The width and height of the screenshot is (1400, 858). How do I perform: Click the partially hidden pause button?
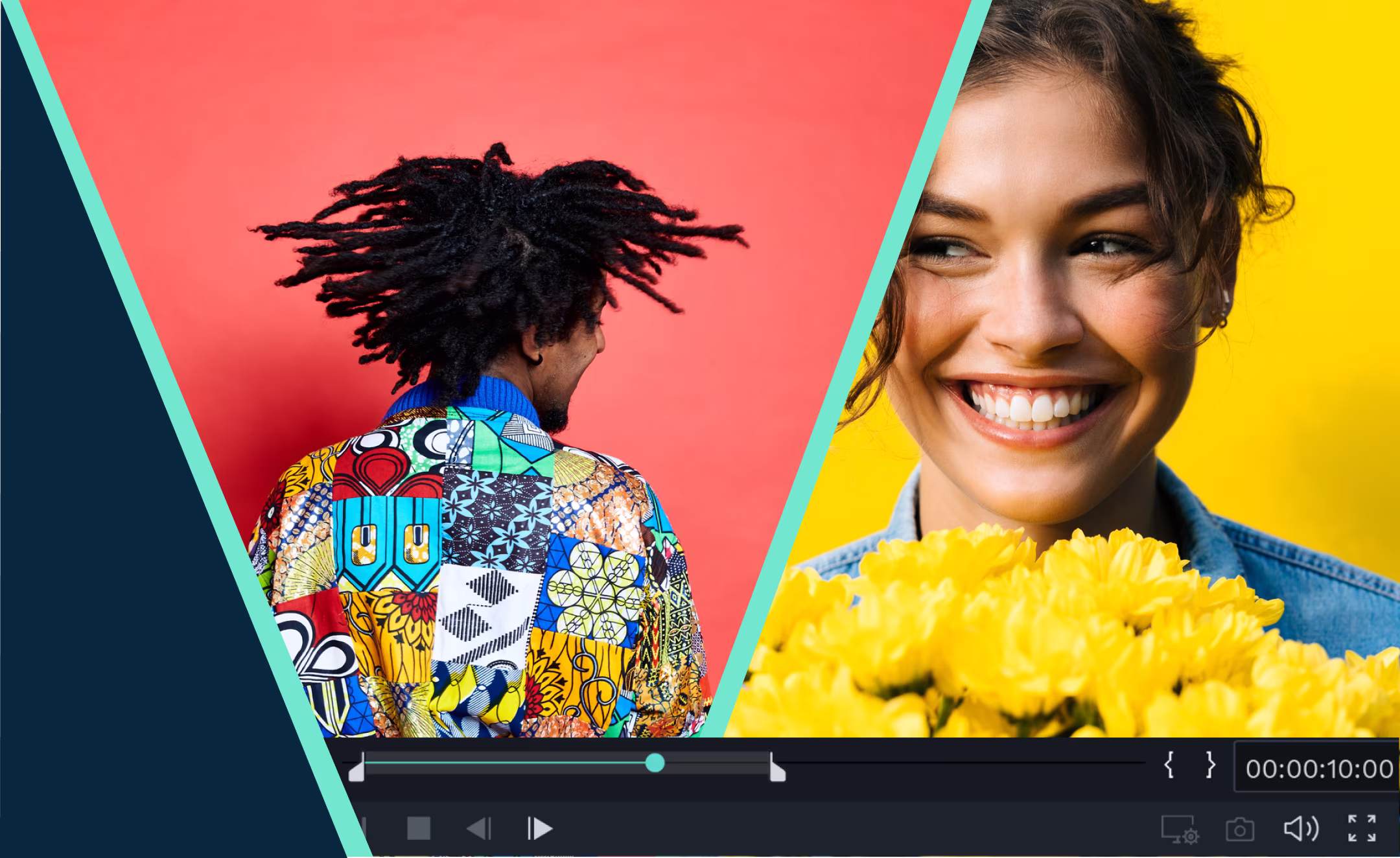pyautogui.click(x=364, y=828)
